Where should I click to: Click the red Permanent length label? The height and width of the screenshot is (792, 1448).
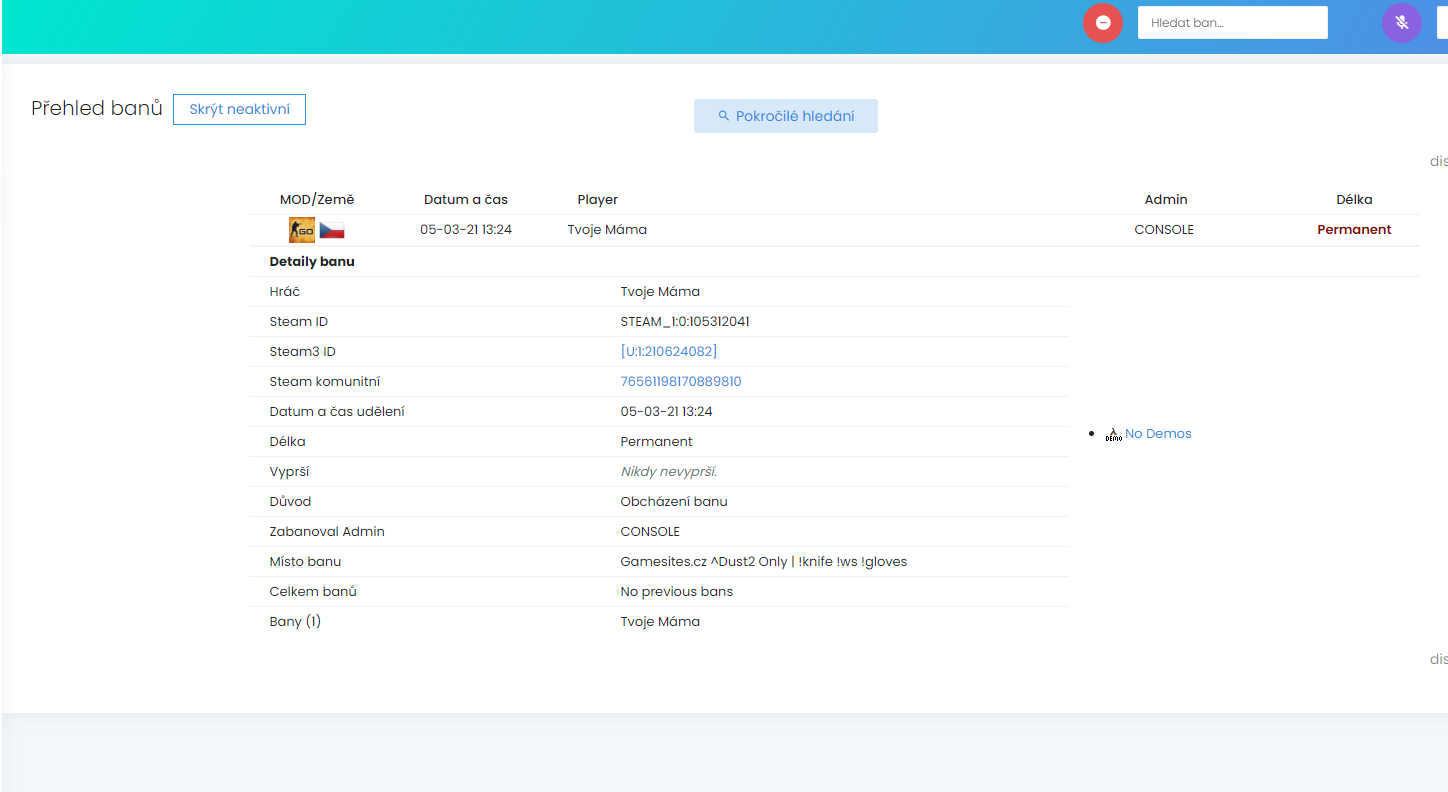[1354, 230]
